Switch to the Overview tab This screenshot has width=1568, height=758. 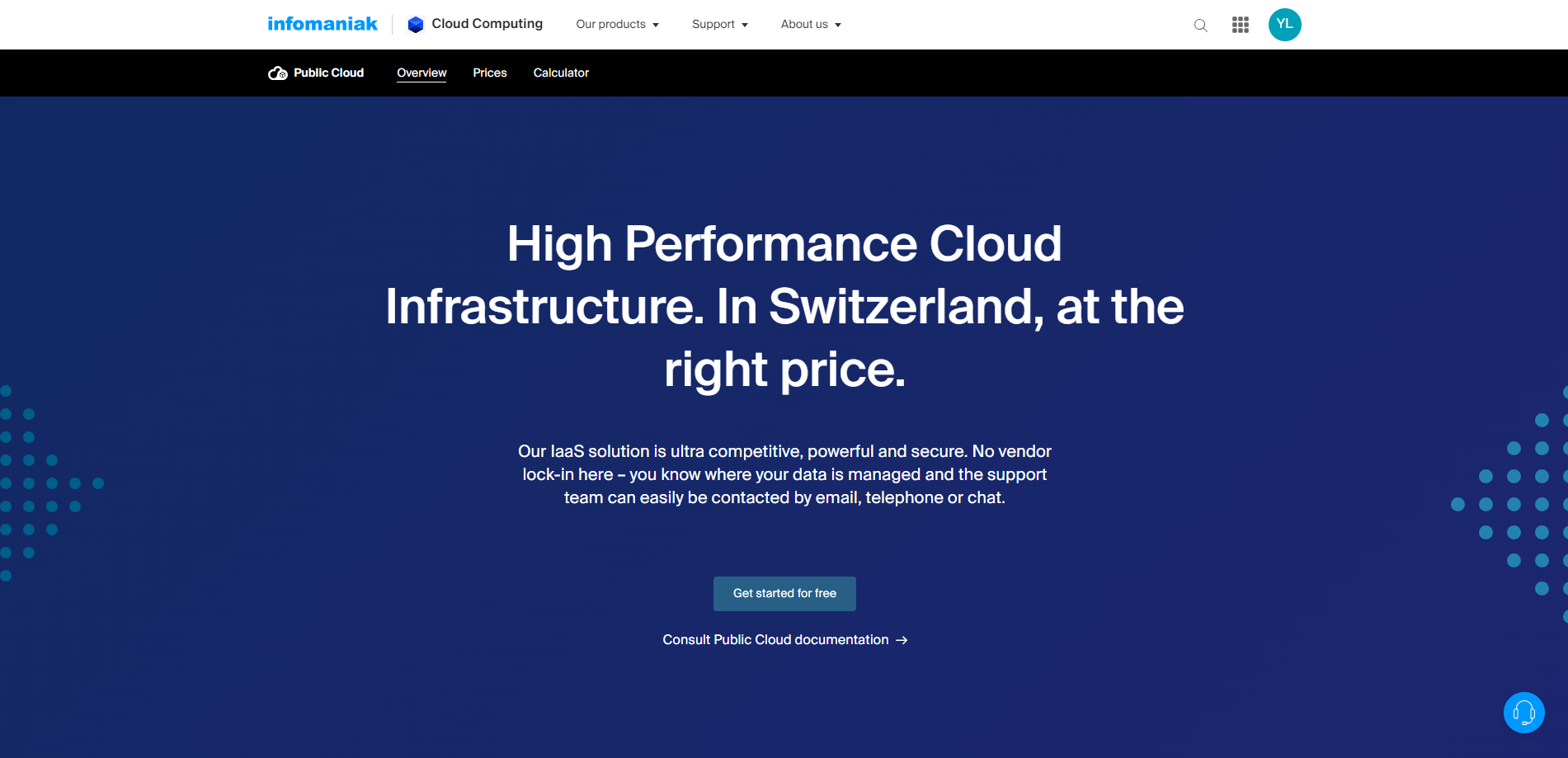[421, 73]
